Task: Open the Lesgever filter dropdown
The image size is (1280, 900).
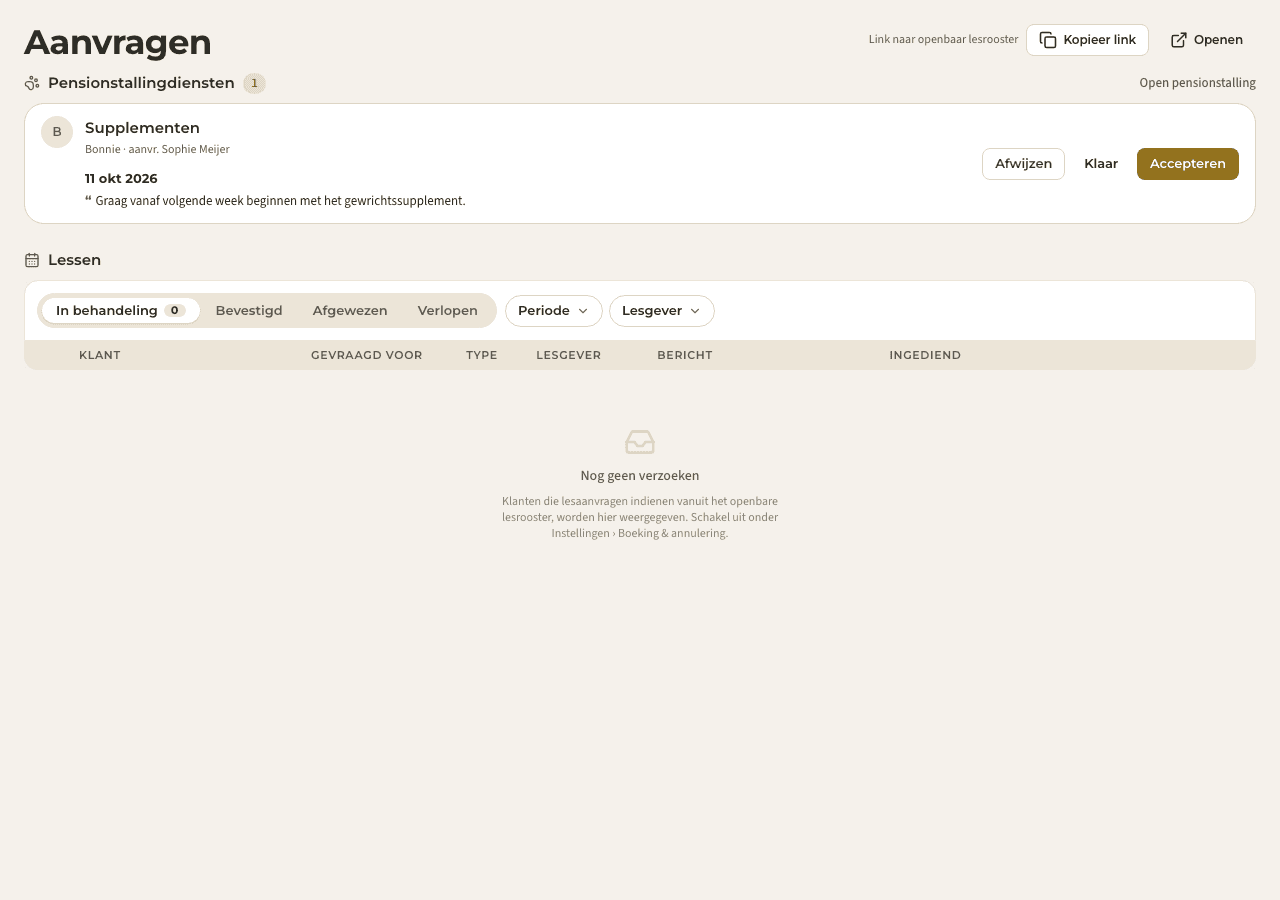Action: point(662,311)
